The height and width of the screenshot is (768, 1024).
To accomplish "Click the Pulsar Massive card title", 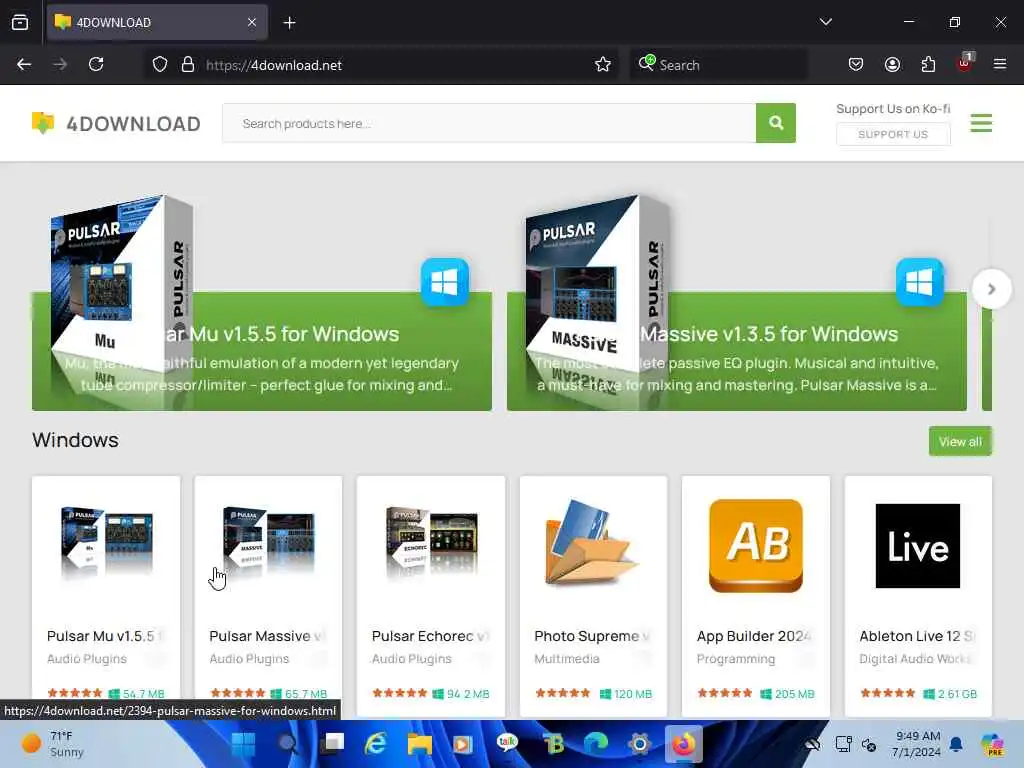I will tap(266, 636).
